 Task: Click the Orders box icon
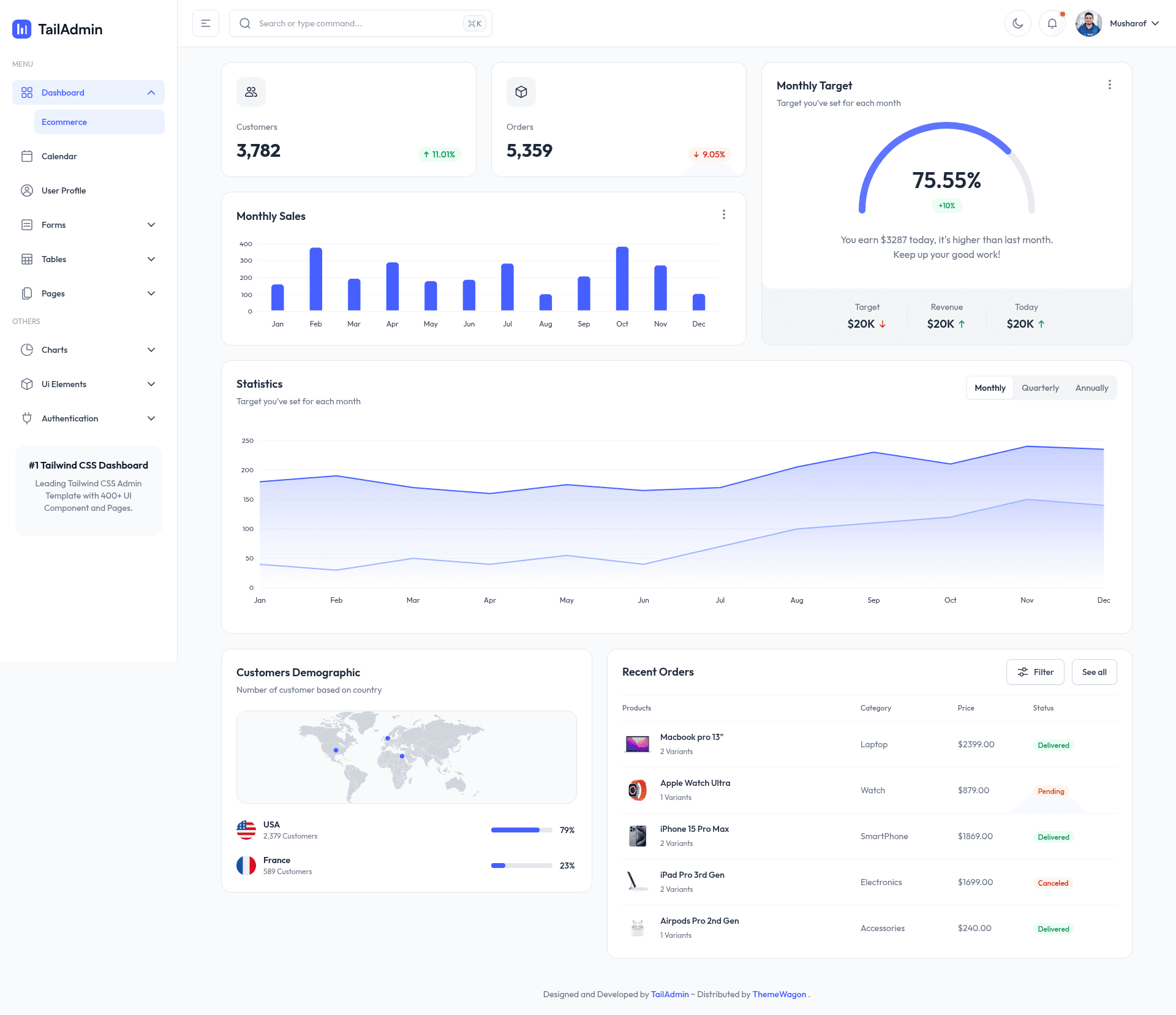(x=521, y=92)
